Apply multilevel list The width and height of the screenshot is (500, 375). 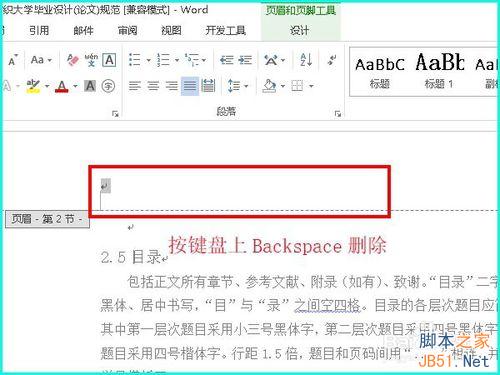(x=192, y=60)
